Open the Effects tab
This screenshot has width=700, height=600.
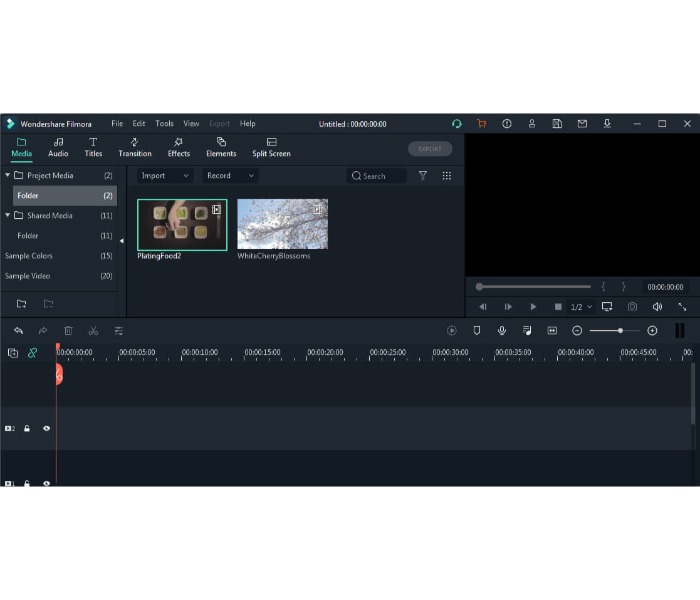(179, 148)
